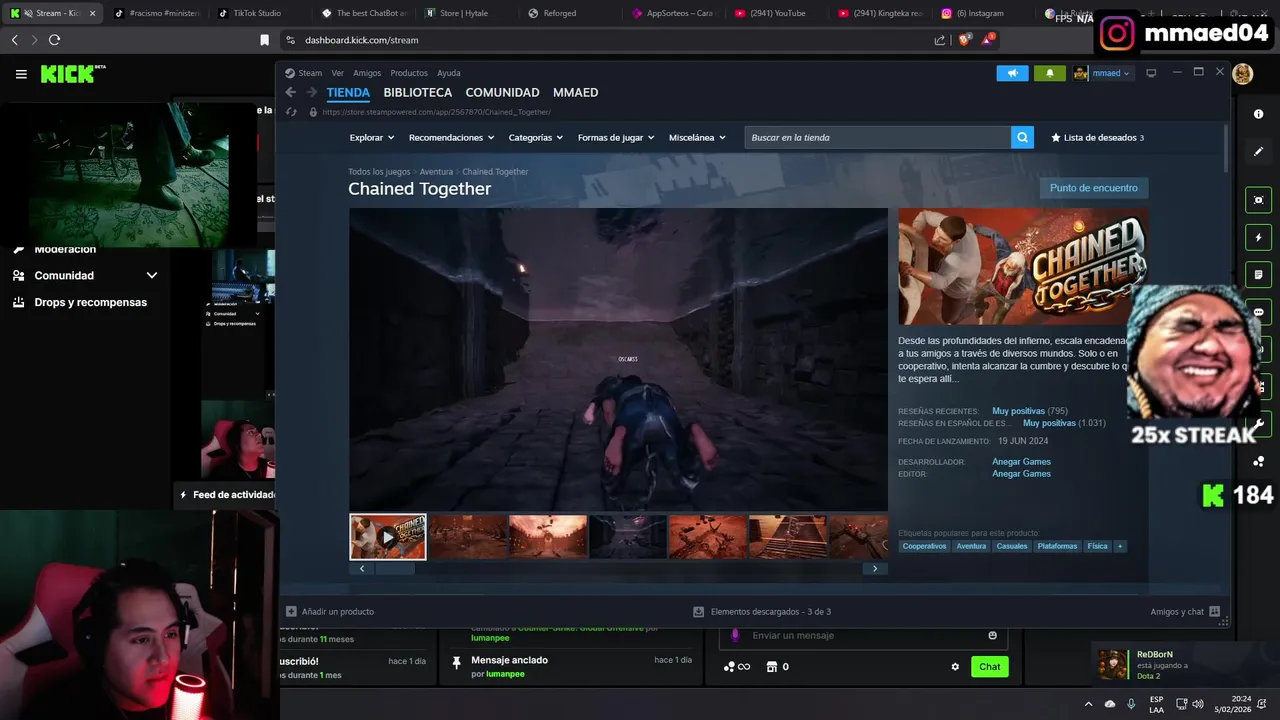1280x720 pixels.
Task: Click Aventura breadcrumb link
Action: [436, 172]
